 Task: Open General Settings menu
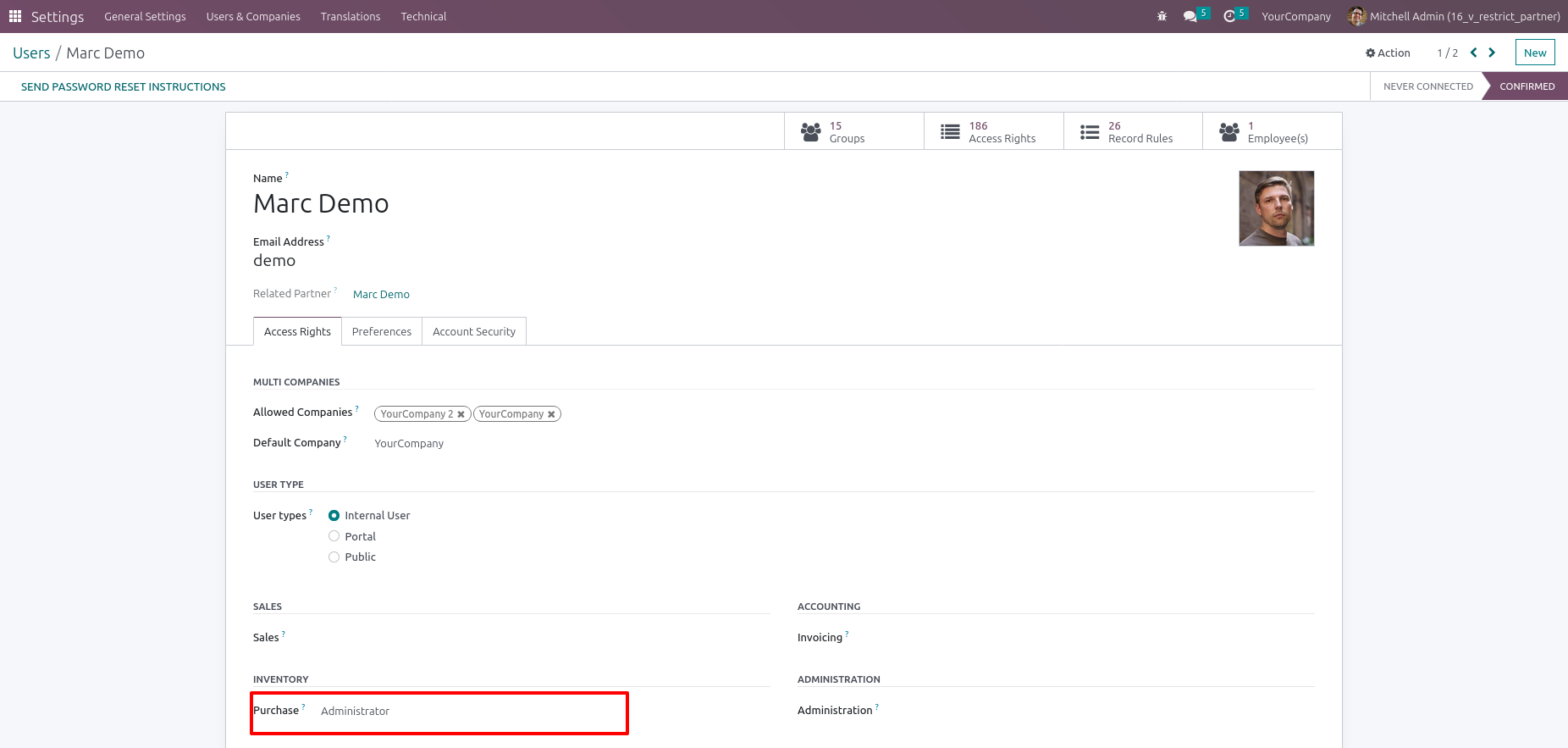click(145, 16)
